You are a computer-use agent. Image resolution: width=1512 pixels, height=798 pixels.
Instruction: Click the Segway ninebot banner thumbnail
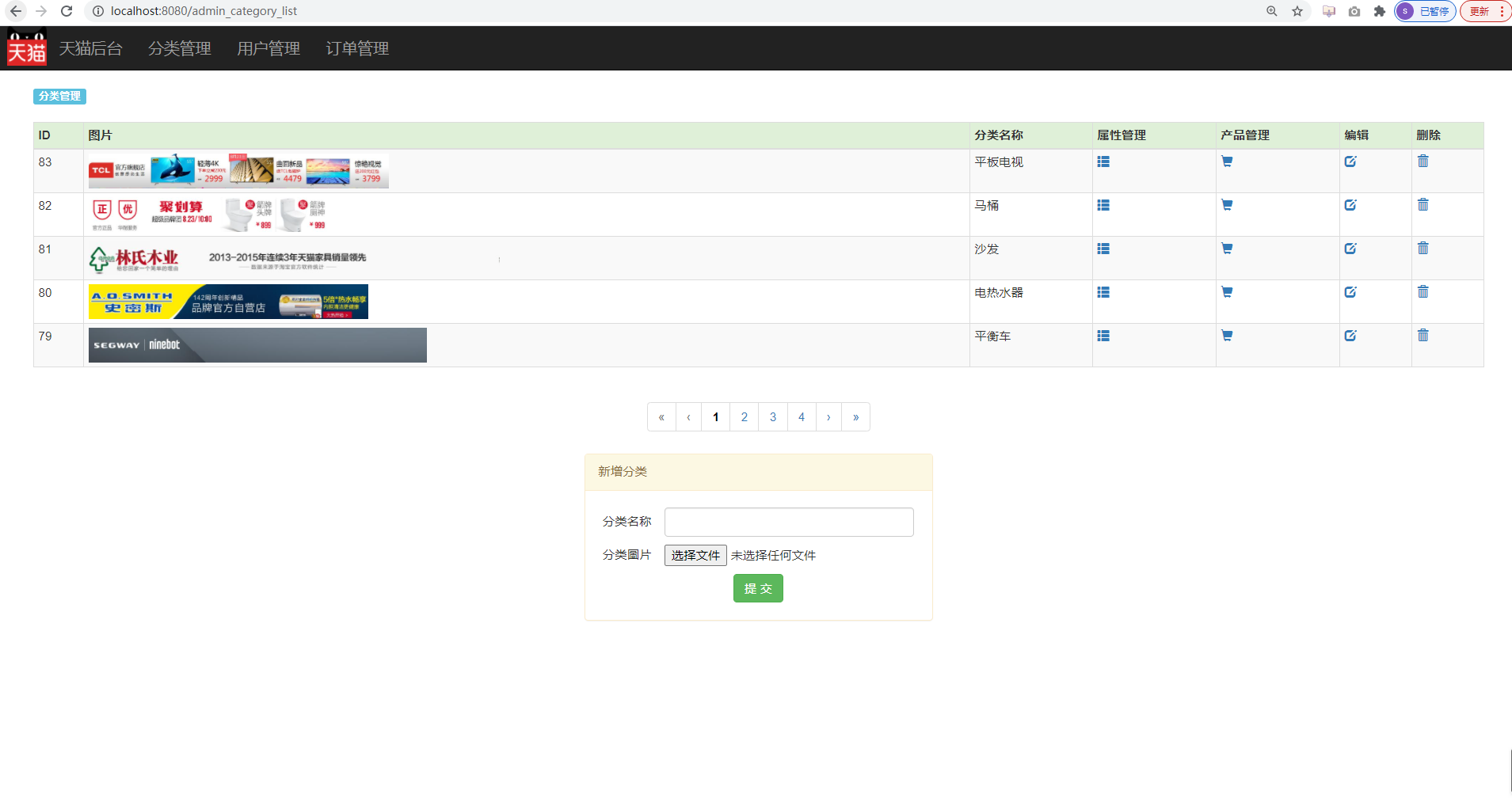coord(257,345)
